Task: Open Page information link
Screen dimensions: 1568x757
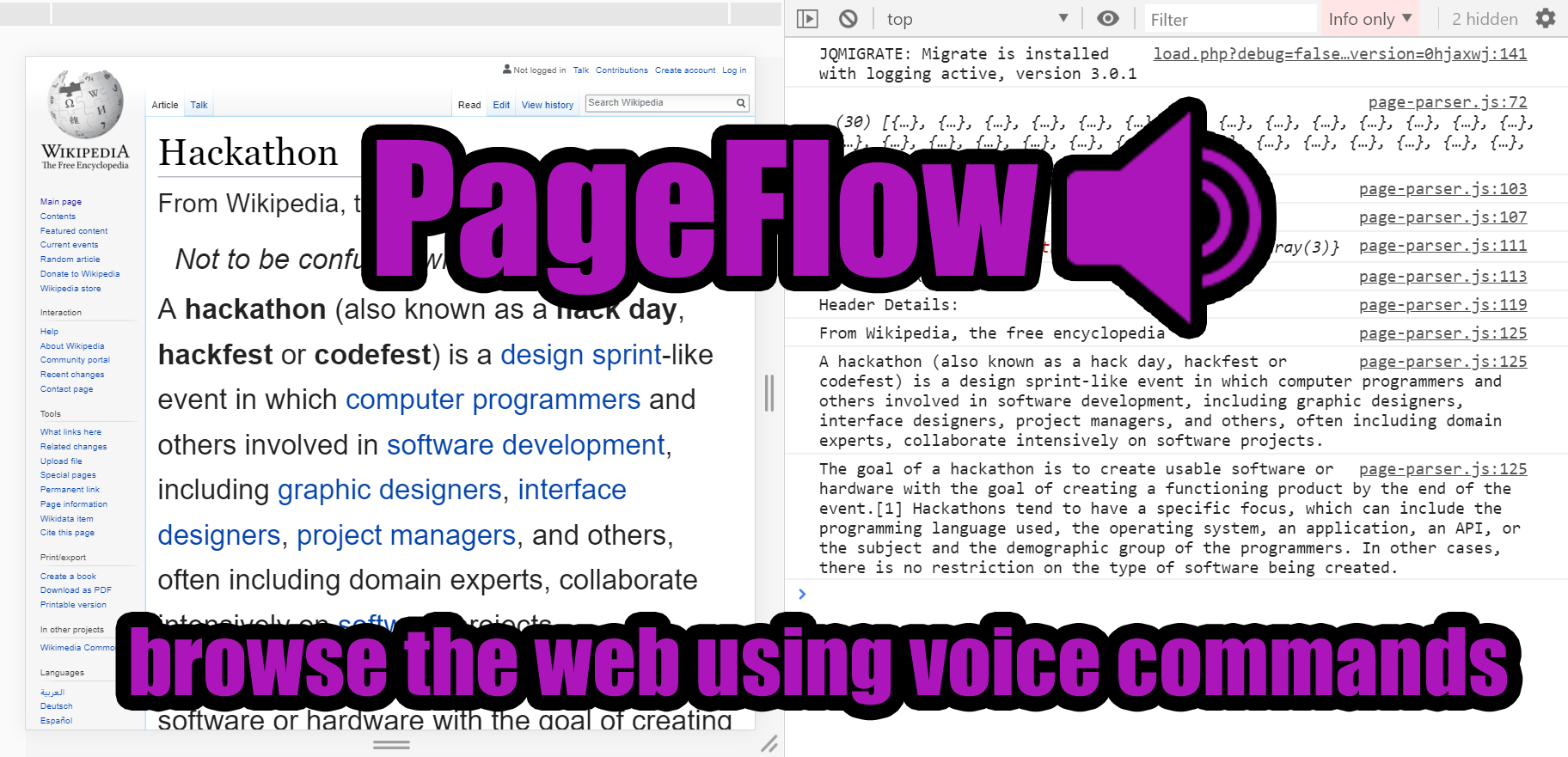Action: point(74,504)
